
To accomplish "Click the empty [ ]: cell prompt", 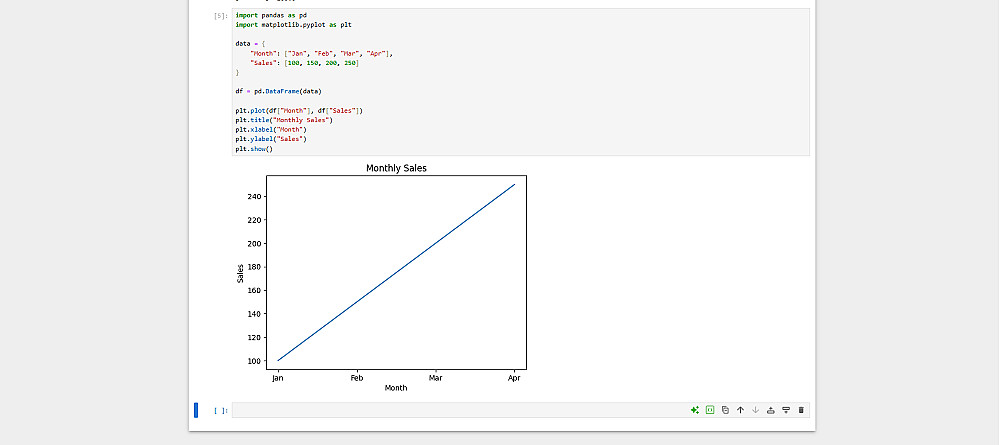I will pos(221,410).
